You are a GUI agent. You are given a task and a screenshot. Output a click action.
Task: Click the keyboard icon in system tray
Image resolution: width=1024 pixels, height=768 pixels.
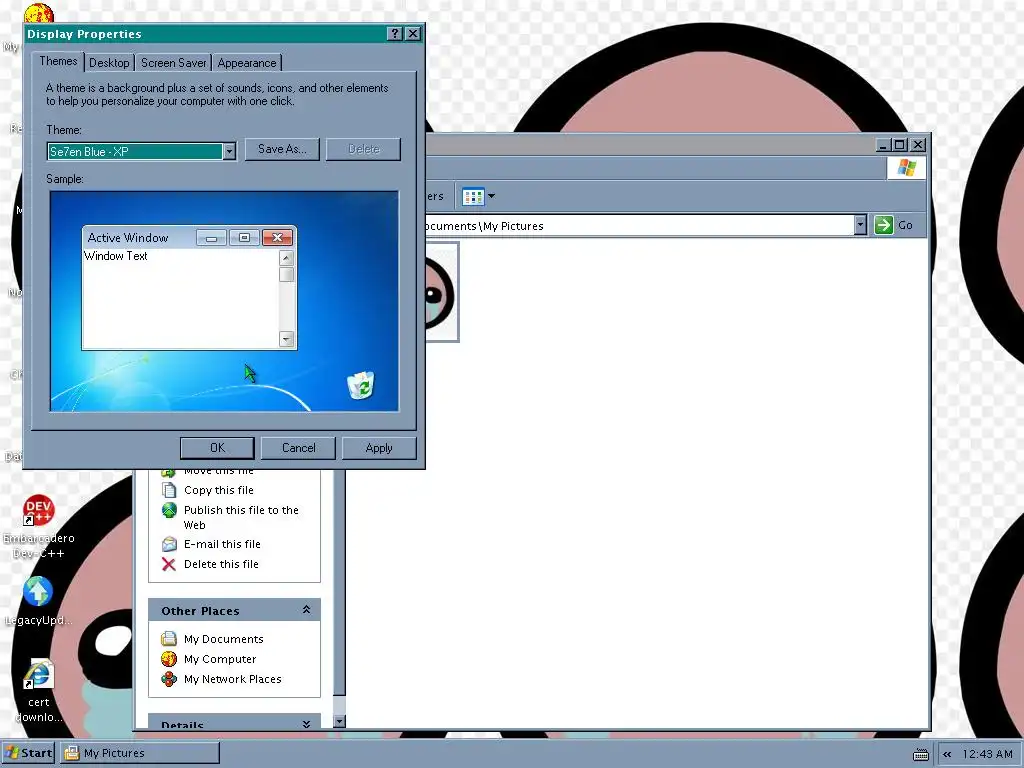[921, 754]
